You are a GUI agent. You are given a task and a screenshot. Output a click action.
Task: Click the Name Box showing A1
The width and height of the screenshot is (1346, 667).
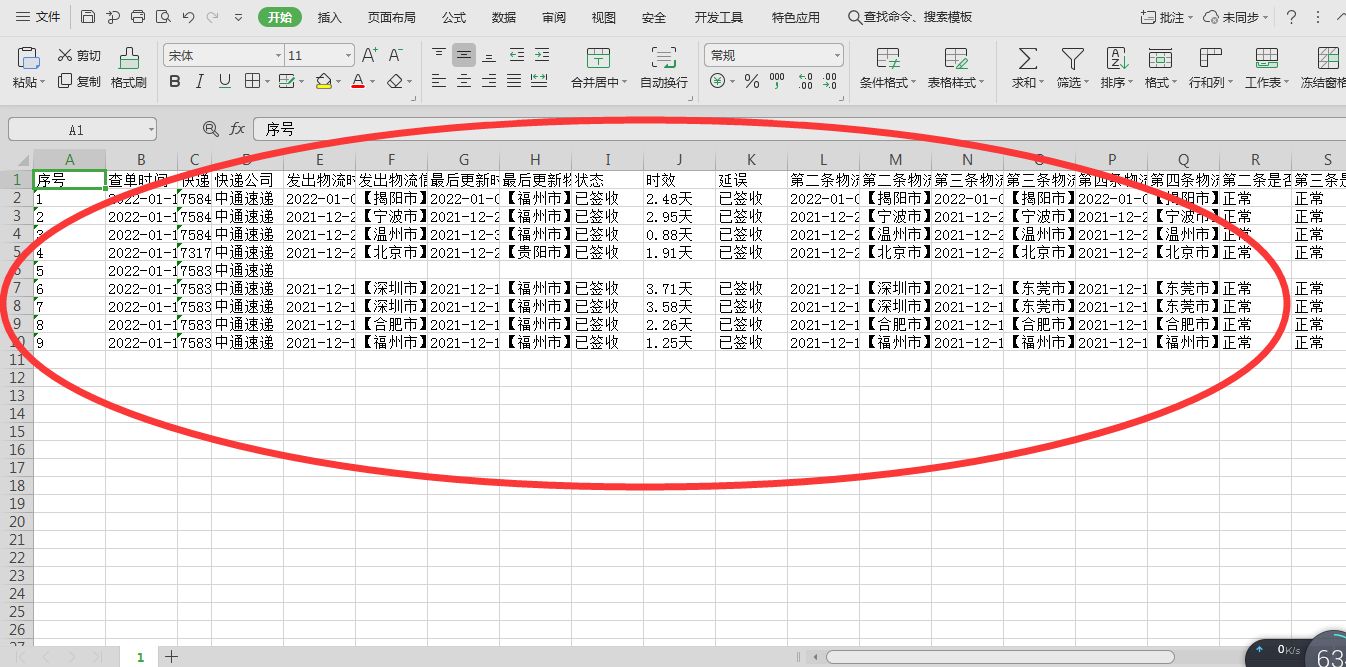(82, 129)
